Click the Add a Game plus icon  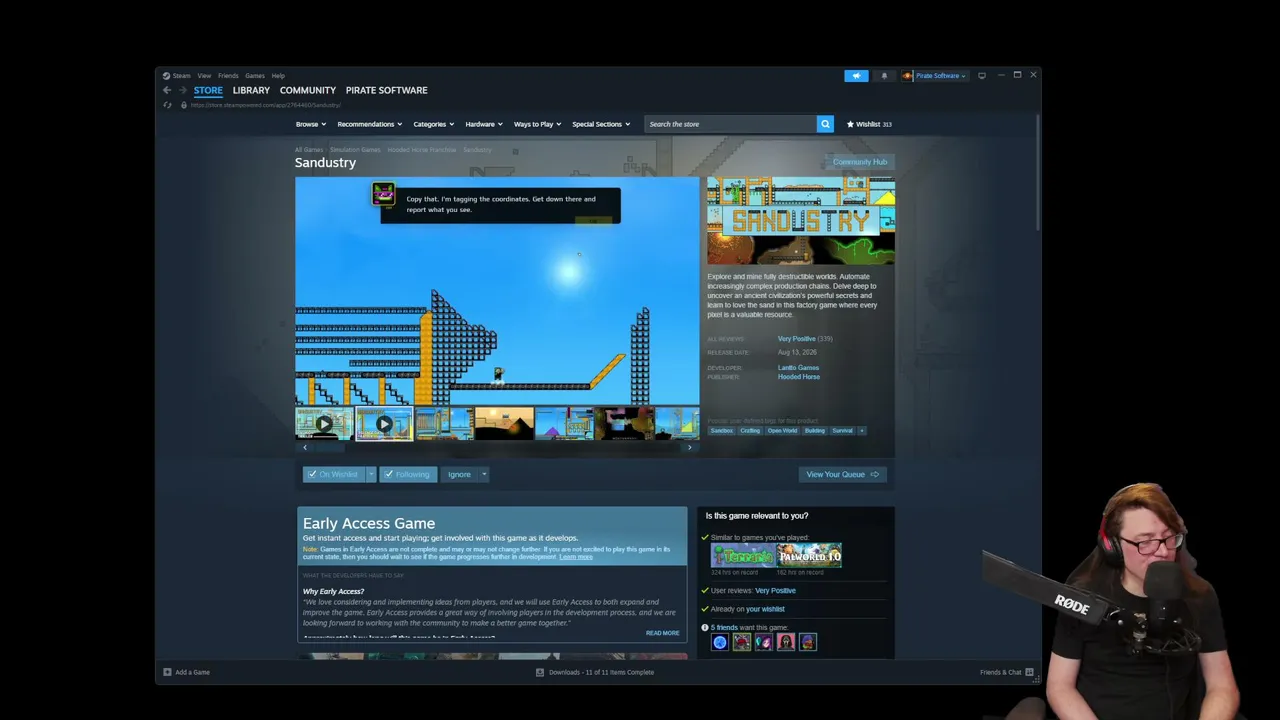tap(167, 672)
